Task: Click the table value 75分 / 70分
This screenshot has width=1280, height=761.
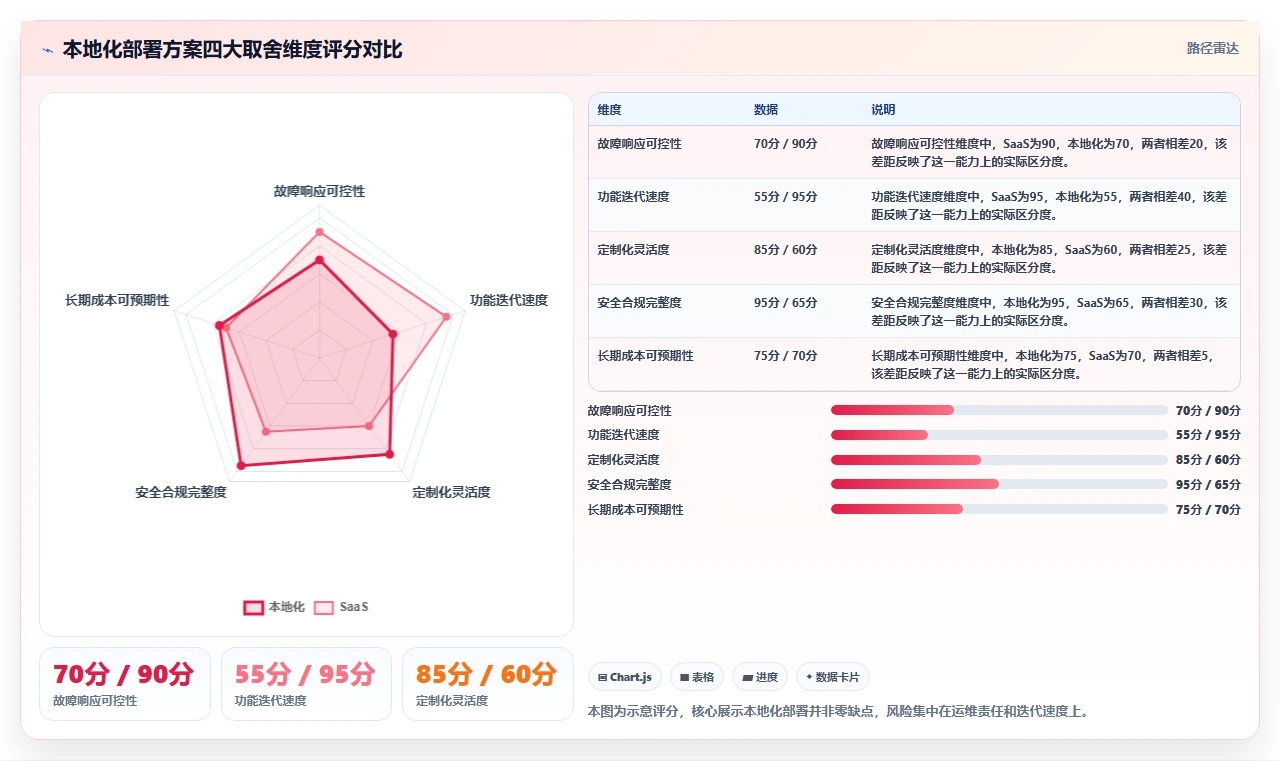Action: [x=786, y=356]
